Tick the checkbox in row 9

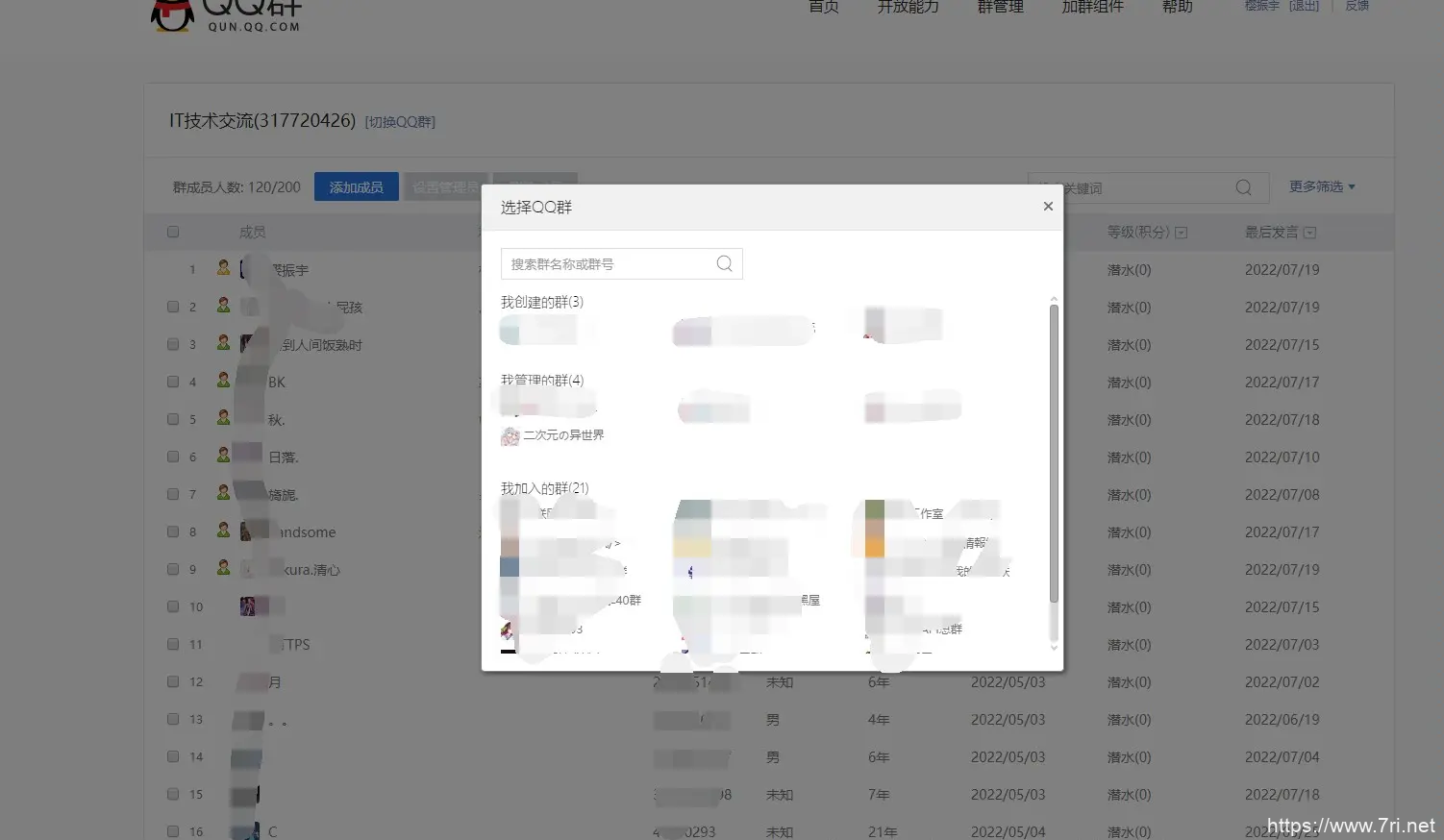pos(173,569)
